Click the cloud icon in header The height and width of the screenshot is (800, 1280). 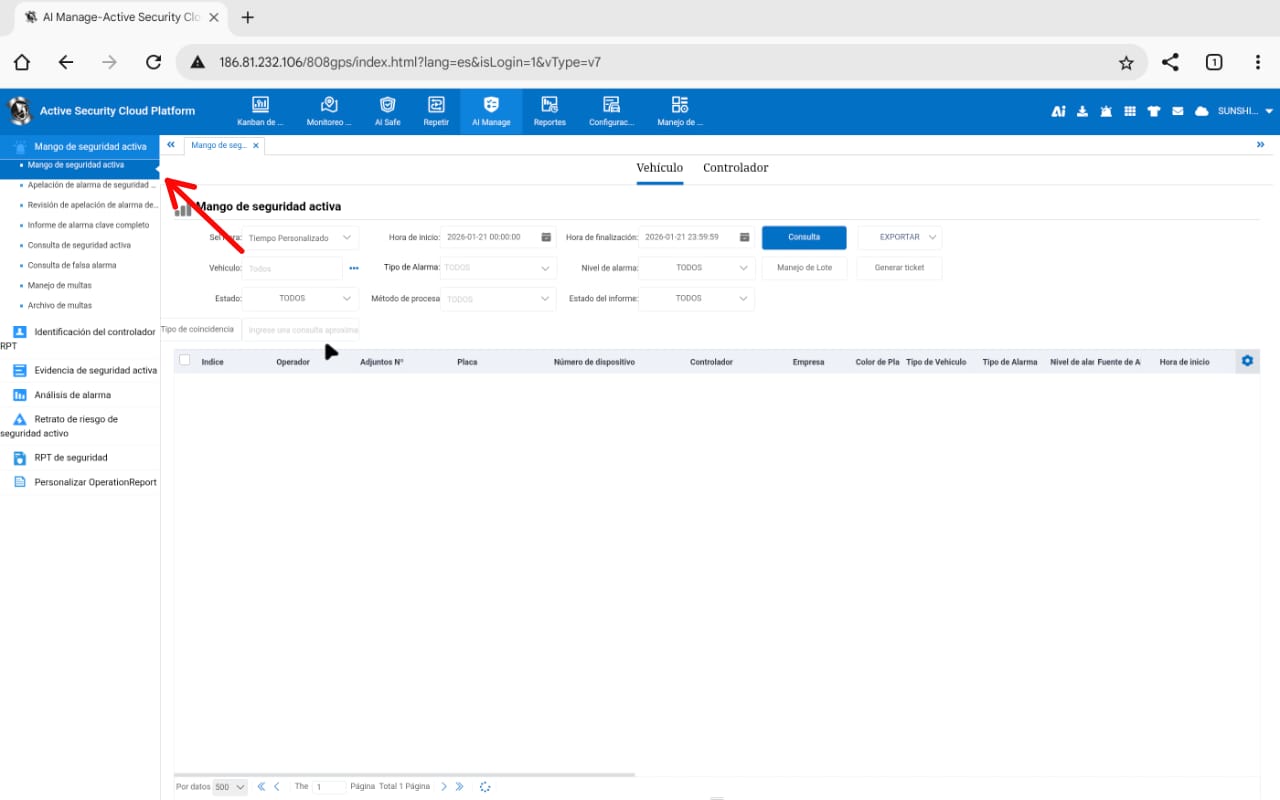tap(1202, 111)
